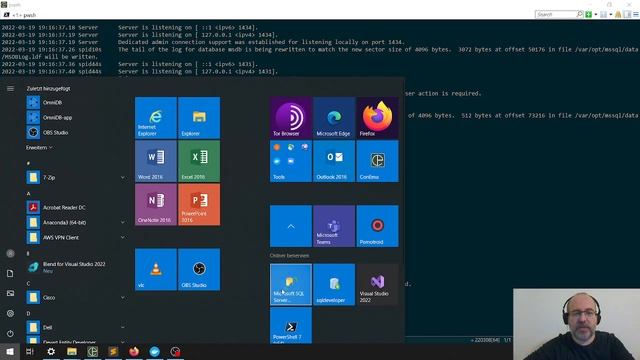The width and height of the screenshot is (640, 360).
Task: Launch the sqldeveloper tile
Action: [334, 284]
